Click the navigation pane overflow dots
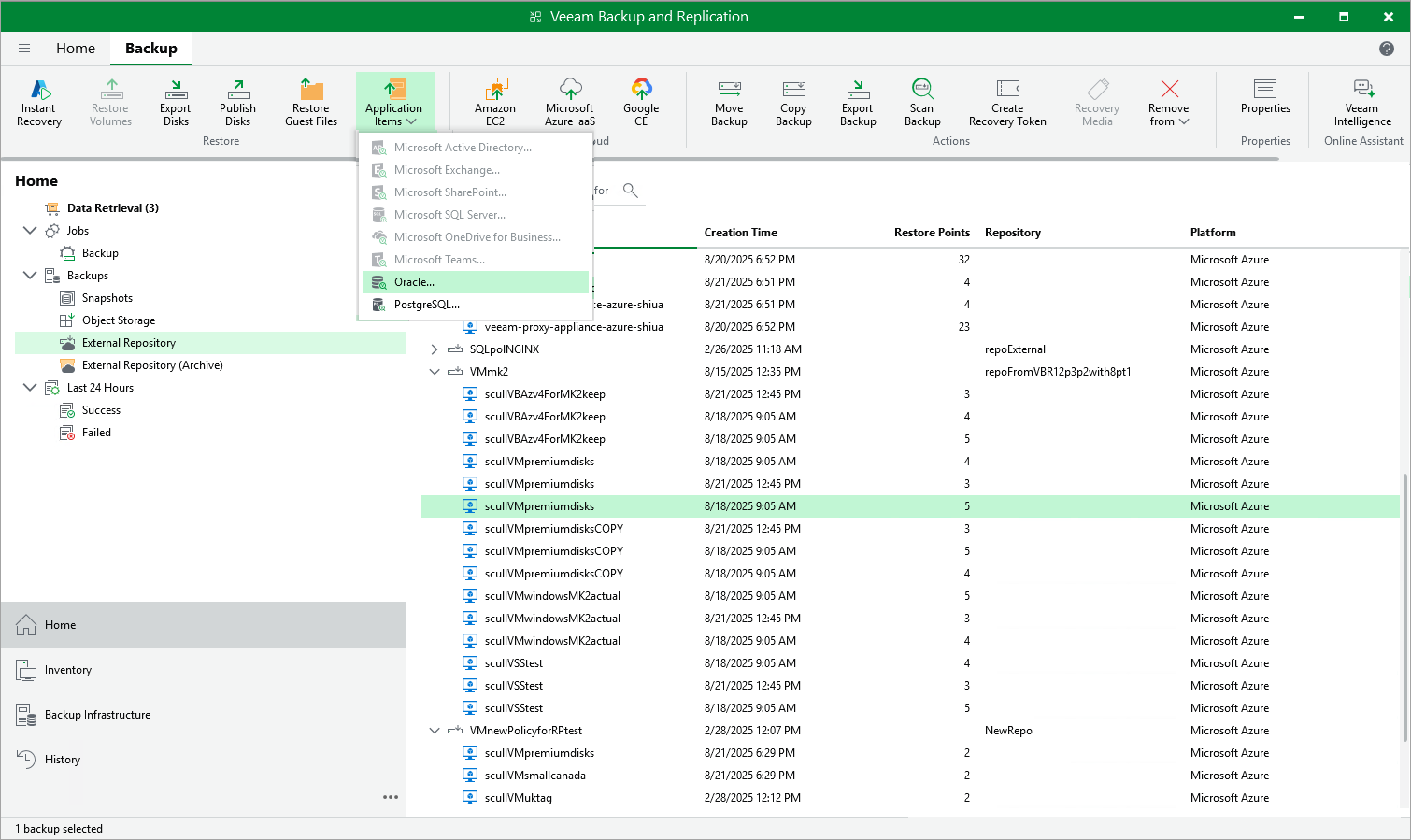Viewport: 1411px width, 840px height. click(391, 797)
